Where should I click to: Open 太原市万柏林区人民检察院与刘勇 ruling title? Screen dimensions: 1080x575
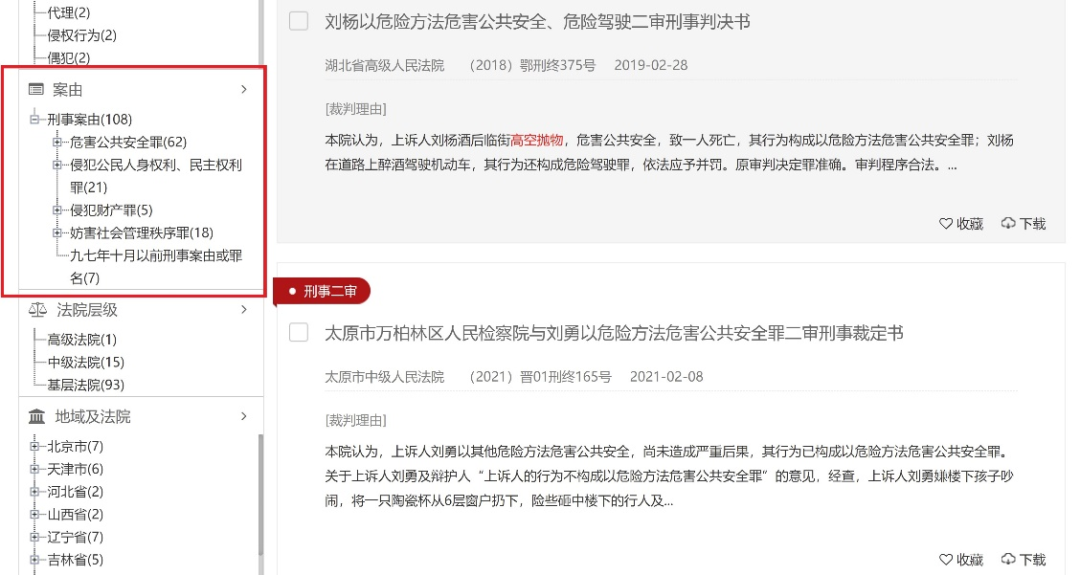(x=614, y=333)
